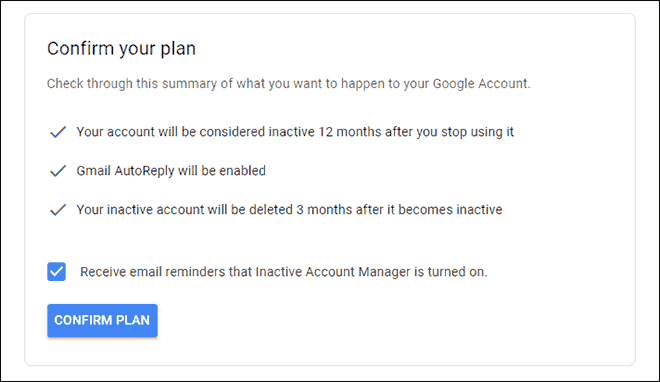The width and height of the screenshot is (660, 382).
Task: Click the 'Your inactive account will be deleted' sentence
Action: click(289, 210)
